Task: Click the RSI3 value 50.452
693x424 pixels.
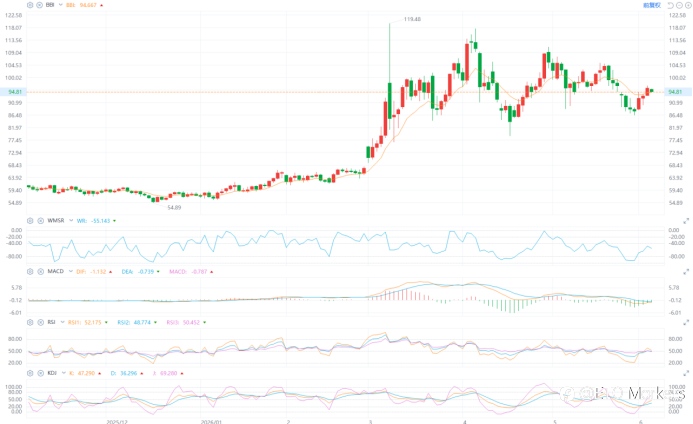Action: [x=191, y=322]
